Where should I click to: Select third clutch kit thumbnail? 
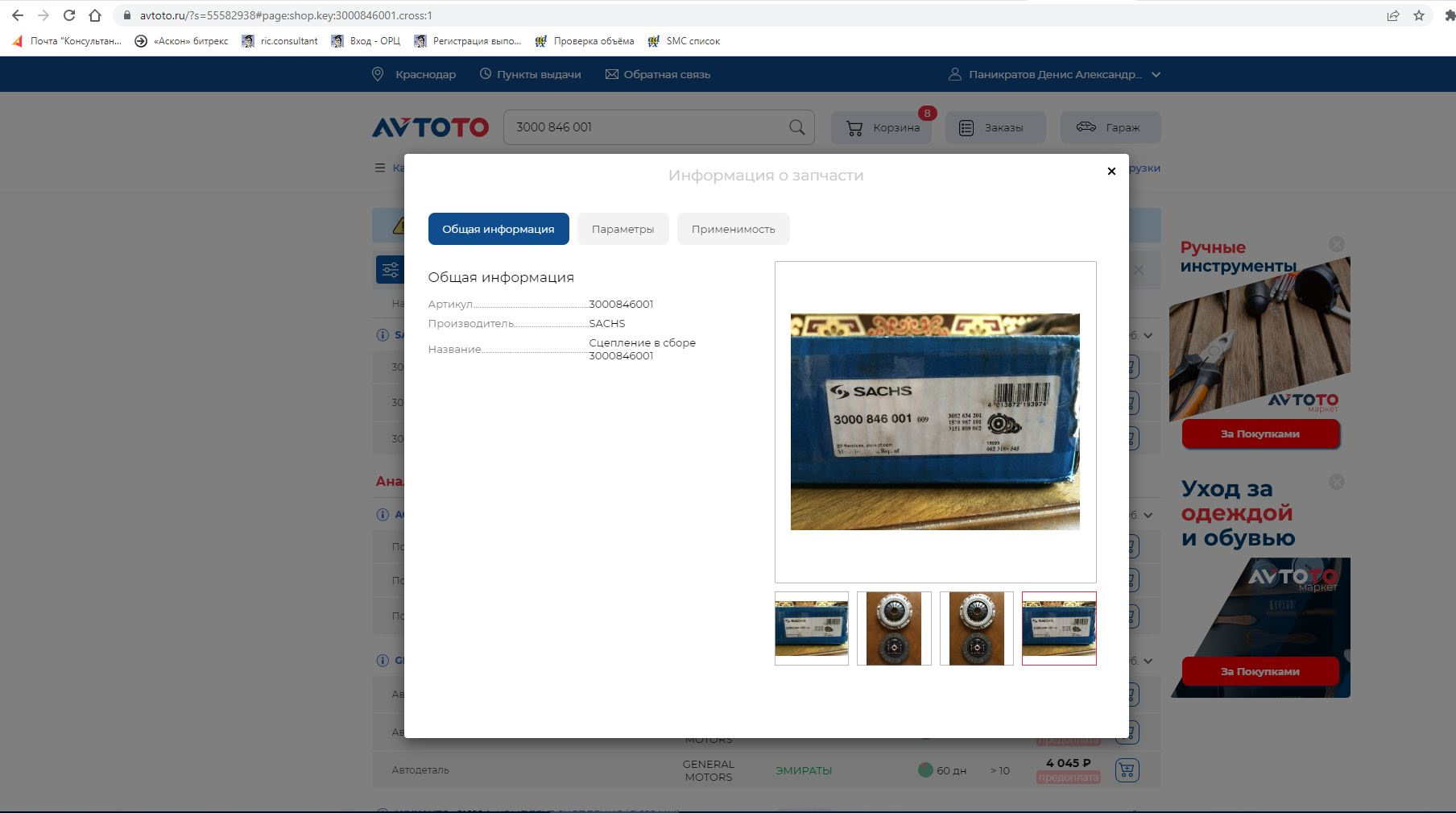[x=977, y=628]
